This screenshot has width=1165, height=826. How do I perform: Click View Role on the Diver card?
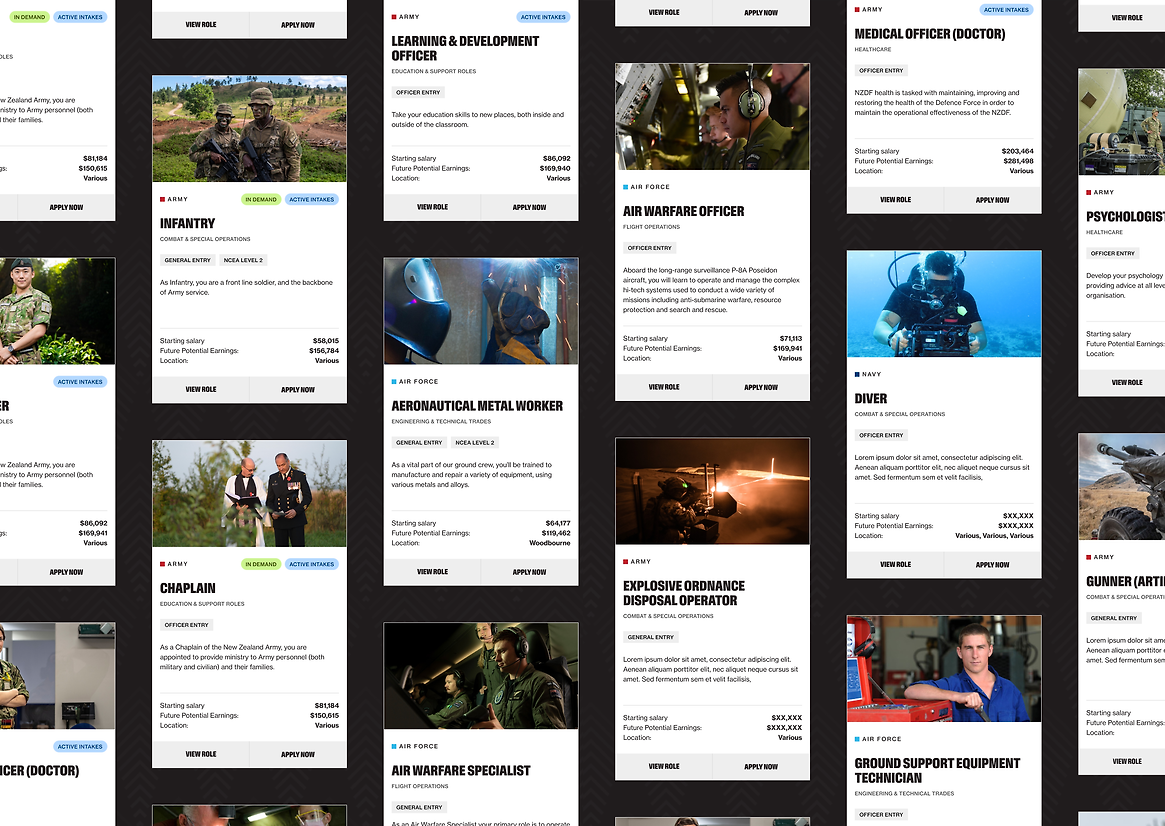click(895, 565)
